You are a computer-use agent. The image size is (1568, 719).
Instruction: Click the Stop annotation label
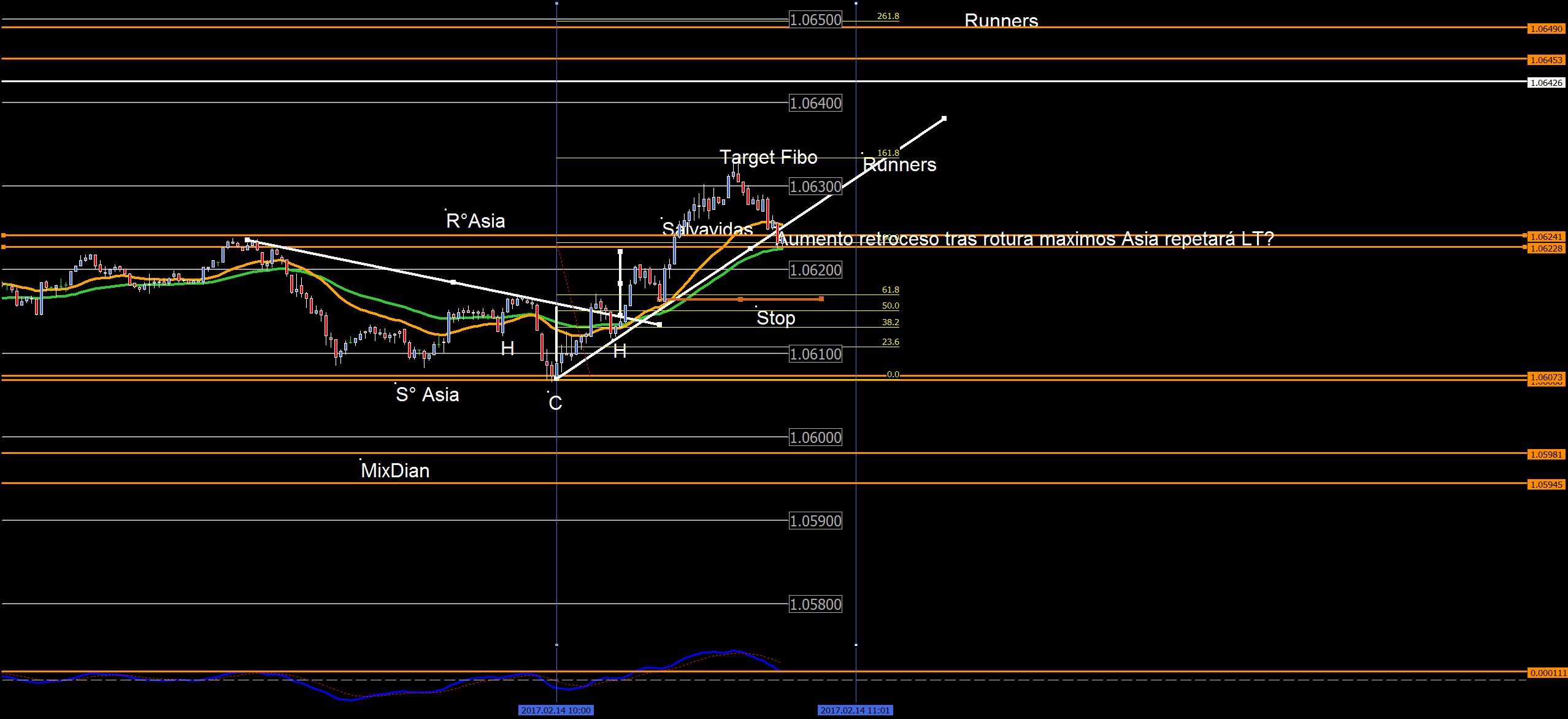pyautogui.click(x=775, y=318)
